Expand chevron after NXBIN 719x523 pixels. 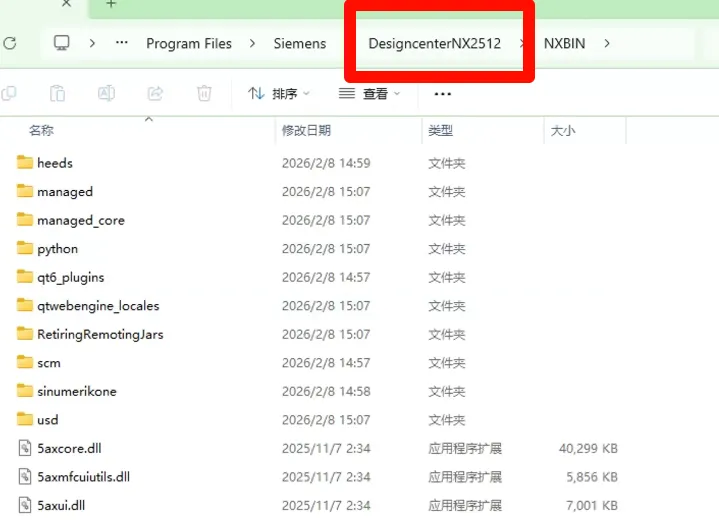coord(607,44)
